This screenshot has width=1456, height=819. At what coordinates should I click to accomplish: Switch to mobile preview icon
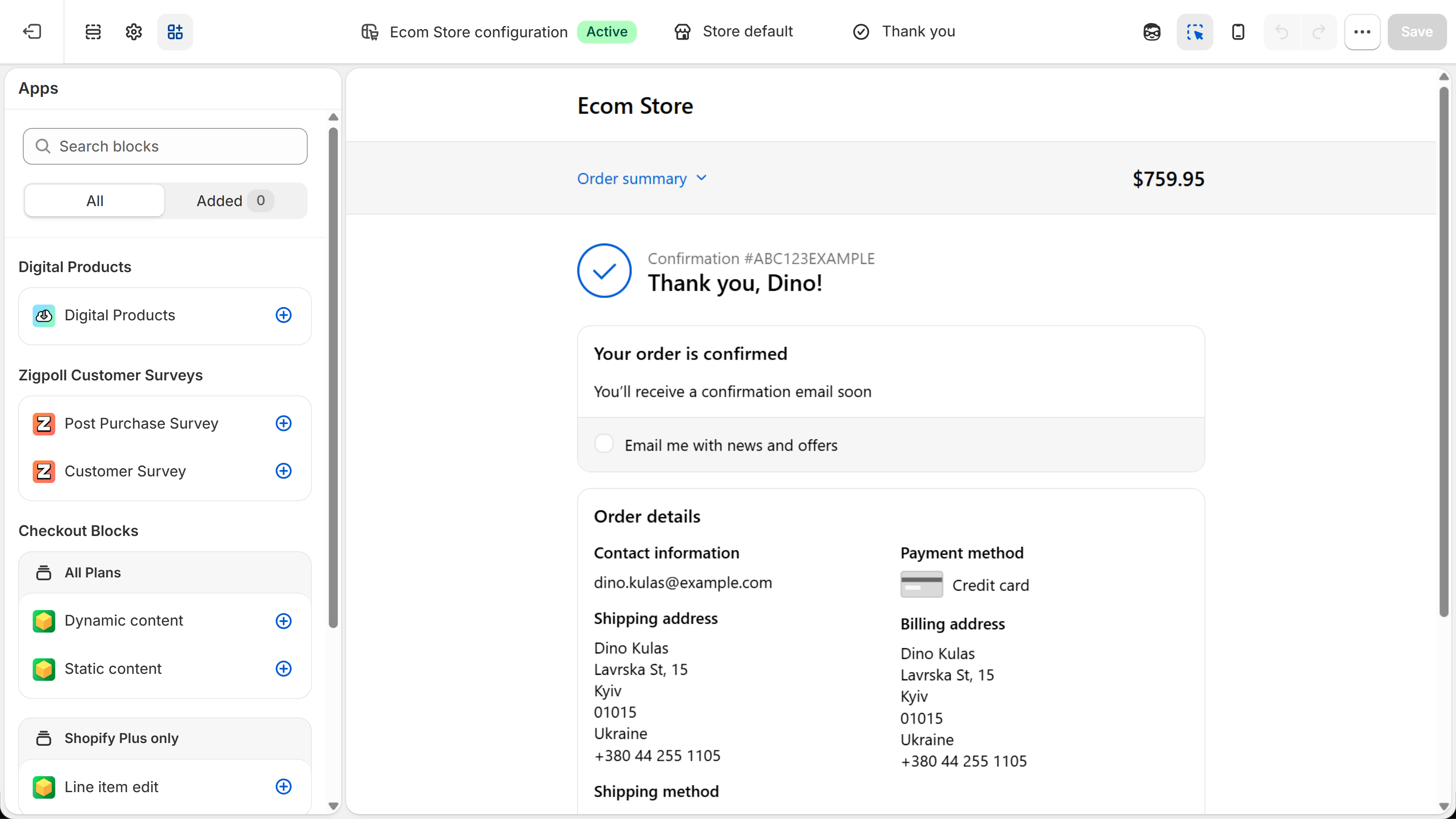coord(1238,32)
